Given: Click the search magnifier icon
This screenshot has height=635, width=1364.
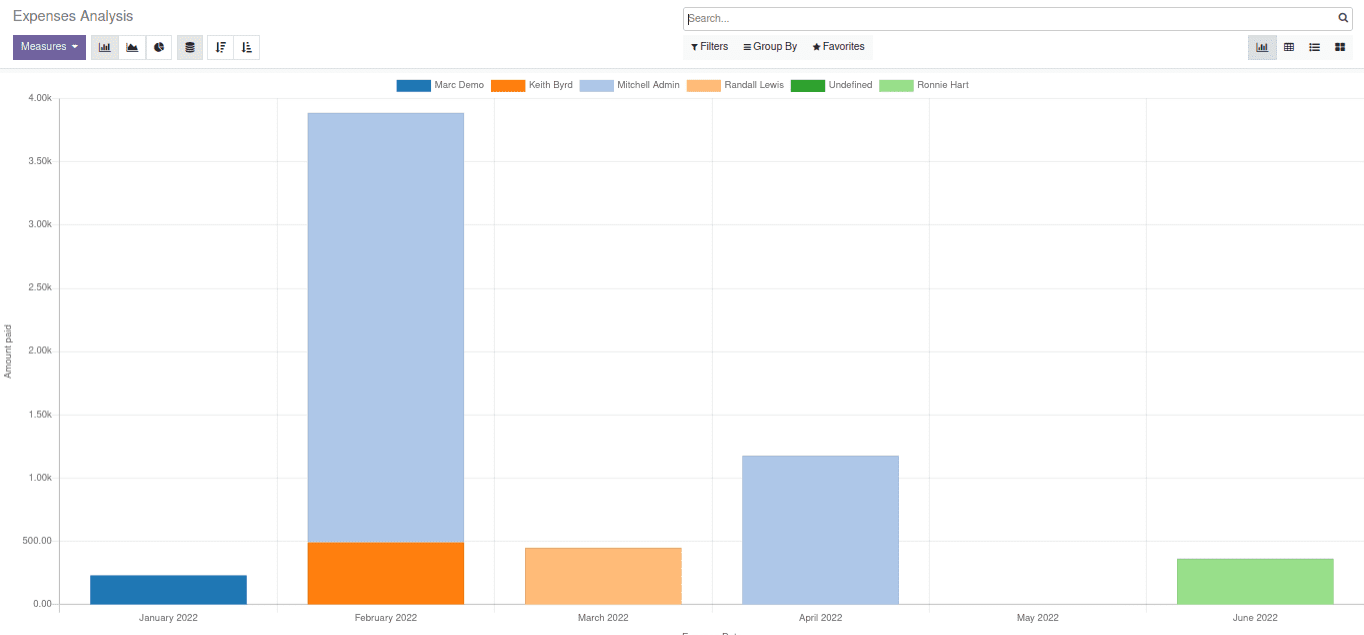Looking at the screenshot, I should pos(1343,18).
